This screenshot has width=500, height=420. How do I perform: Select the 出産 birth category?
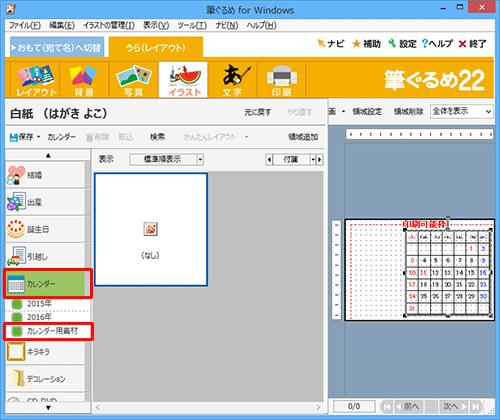[x=45, y=202]
